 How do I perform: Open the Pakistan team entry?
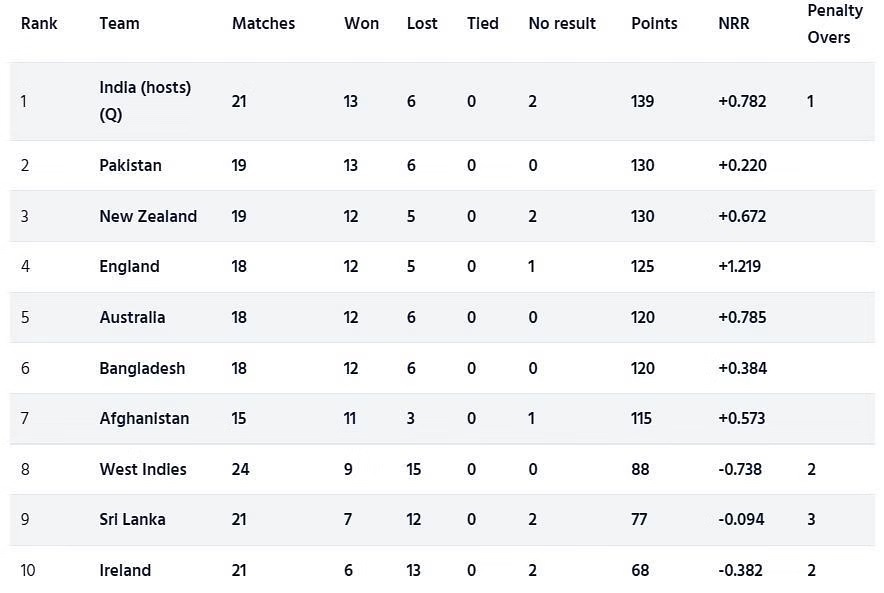(130, 165)
